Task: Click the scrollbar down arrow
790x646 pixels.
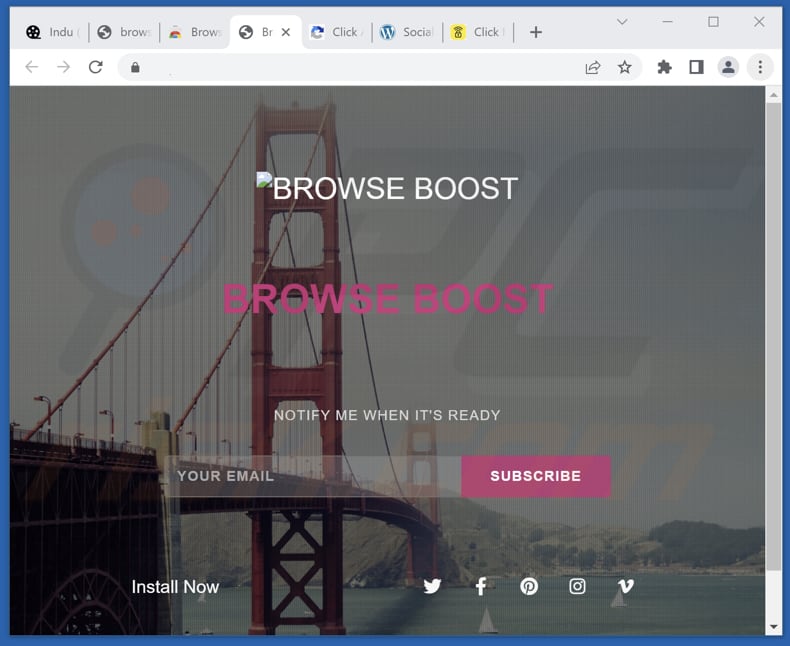Action: coord(773,627)
